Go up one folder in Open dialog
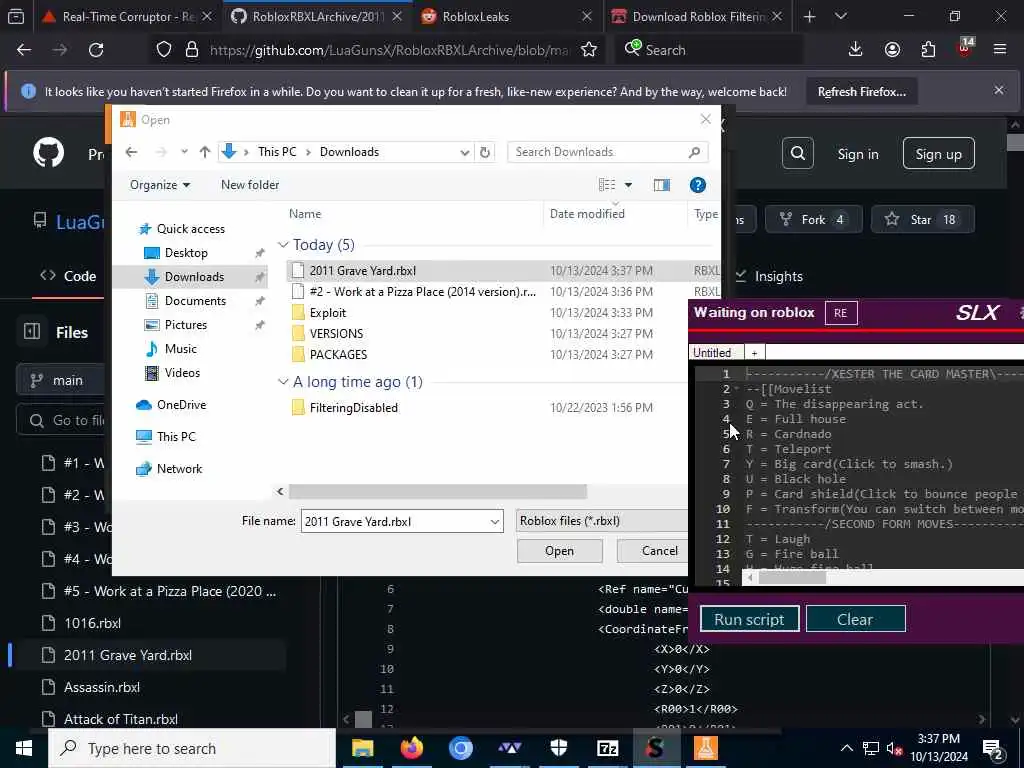 [x=205, y=152]
